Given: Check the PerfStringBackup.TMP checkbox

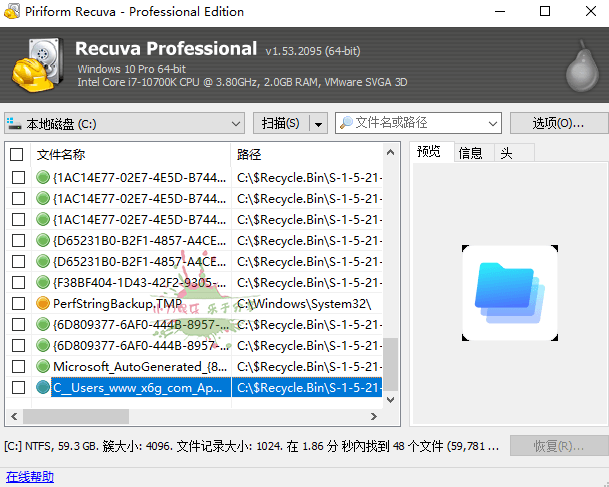Looking at the screenshot, I should tap(18, 303).
